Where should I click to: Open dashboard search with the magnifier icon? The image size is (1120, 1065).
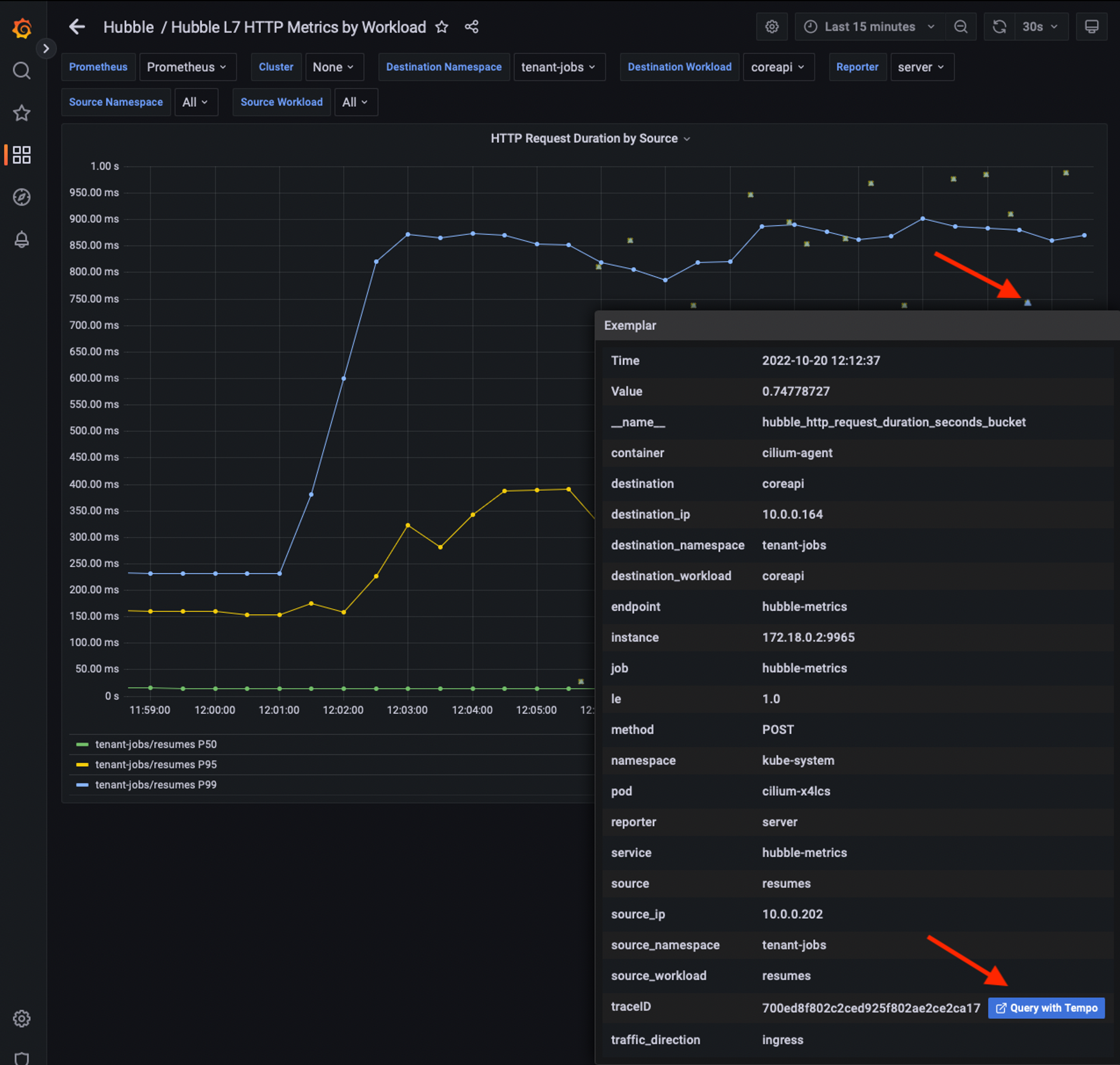point(21,70)
